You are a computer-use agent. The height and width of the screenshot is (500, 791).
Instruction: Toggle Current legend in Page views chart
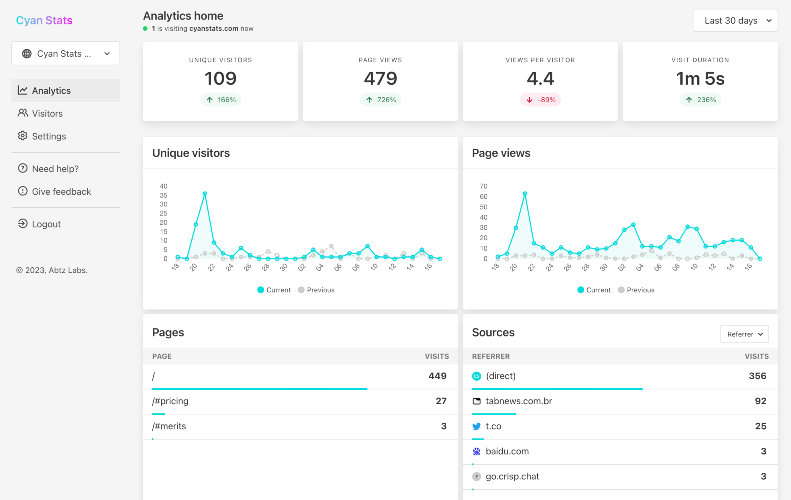coord(594,290)
